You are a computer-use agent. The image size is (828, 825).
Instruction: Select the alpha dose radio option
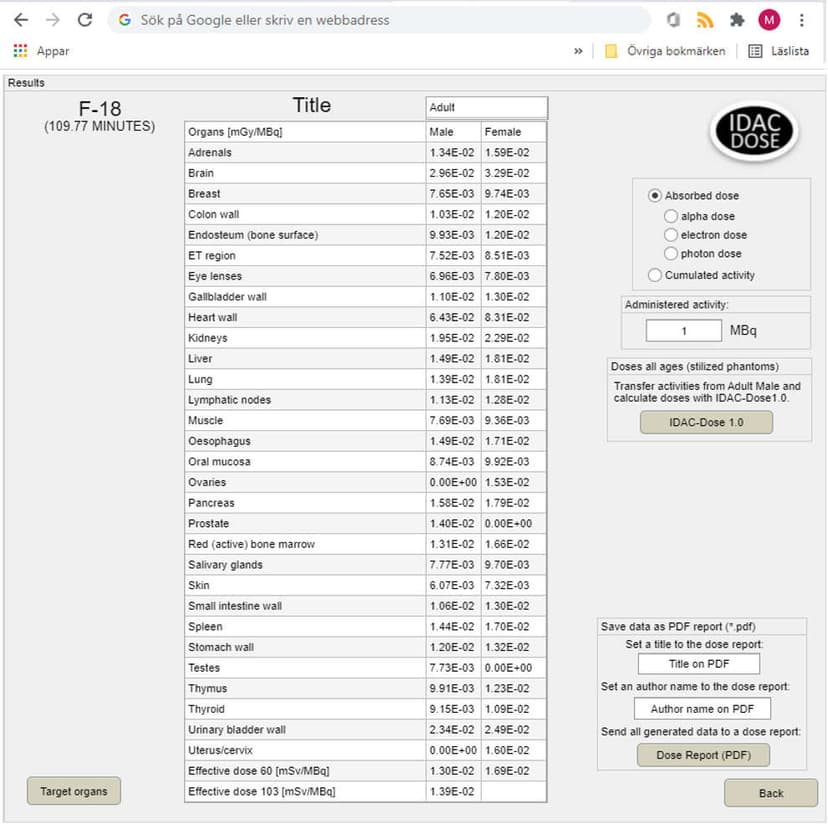[x=671, y=216]
